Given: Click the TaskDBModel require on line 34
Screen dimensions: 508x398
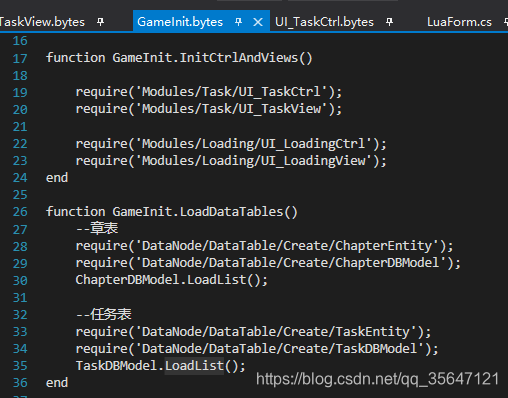Looking at the screenshot, I should (x=257, y=349).
